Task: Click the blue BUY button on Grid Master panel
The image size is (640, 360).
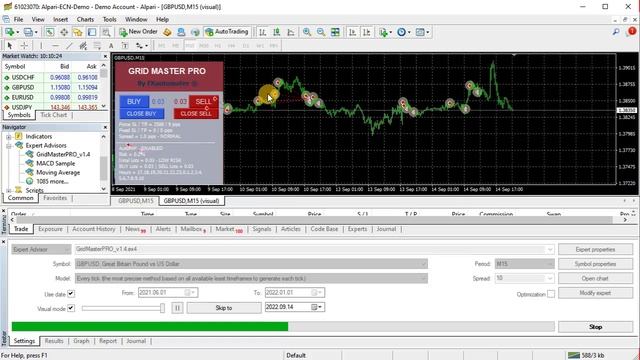Action: (134, 102)
